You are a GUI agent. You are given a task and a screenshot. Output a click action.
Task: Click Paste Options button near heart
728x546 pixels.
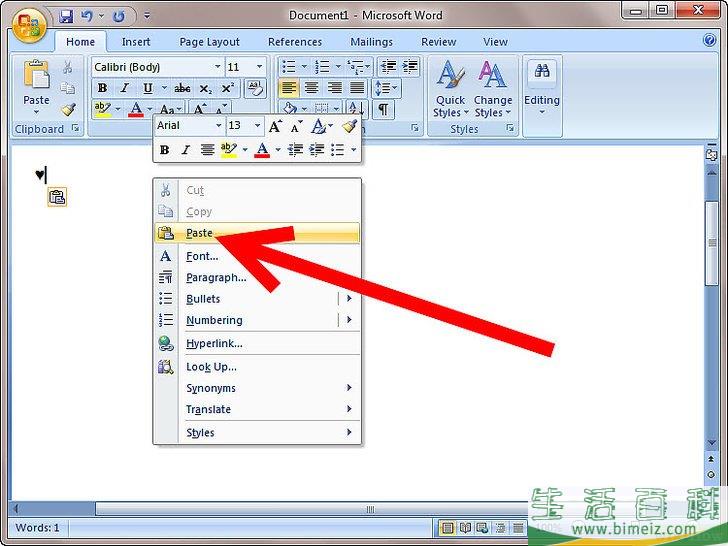pyautogui.click(x=57, y=197)
